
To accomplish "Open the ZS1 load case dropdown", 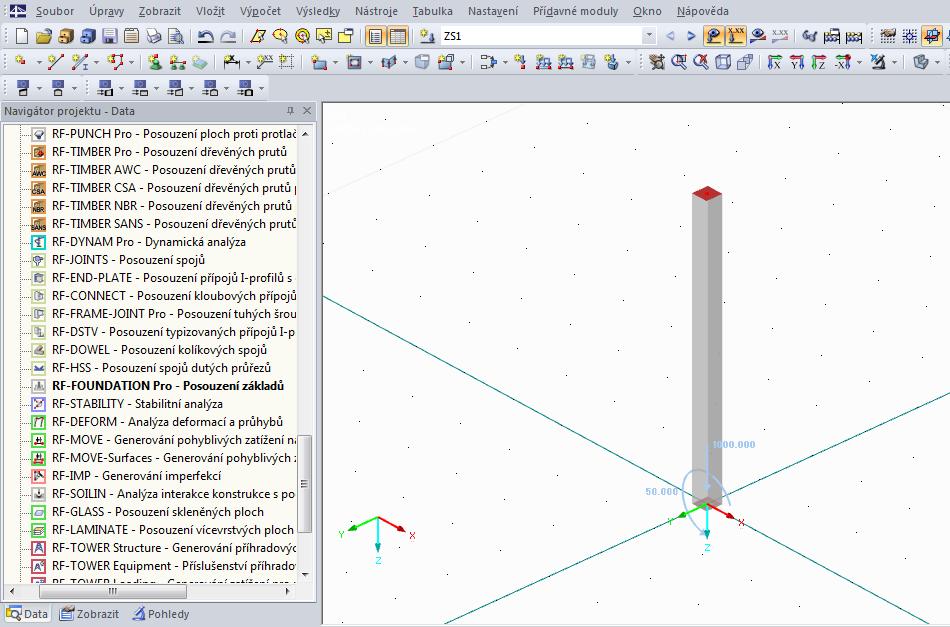I will pyautogui.click(x=649, y=36).
